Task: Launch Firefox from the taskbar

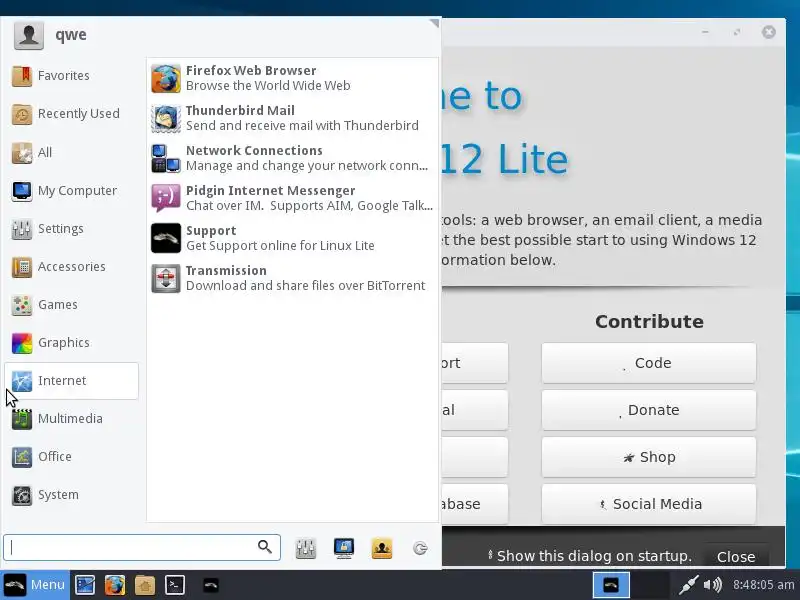Action: click(x=115, y=585)
